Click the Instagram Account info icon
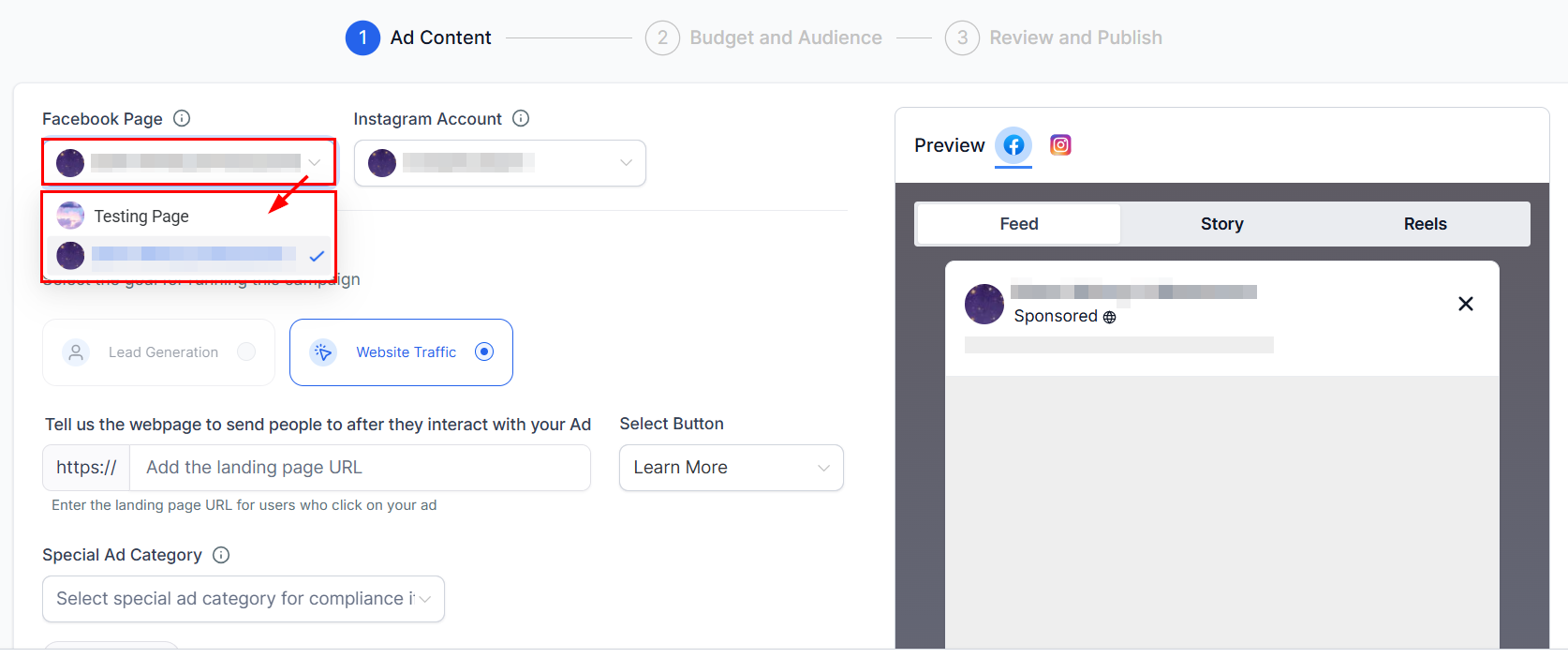The width and height of the screenshot is (1568, 658). click(522, 118)
